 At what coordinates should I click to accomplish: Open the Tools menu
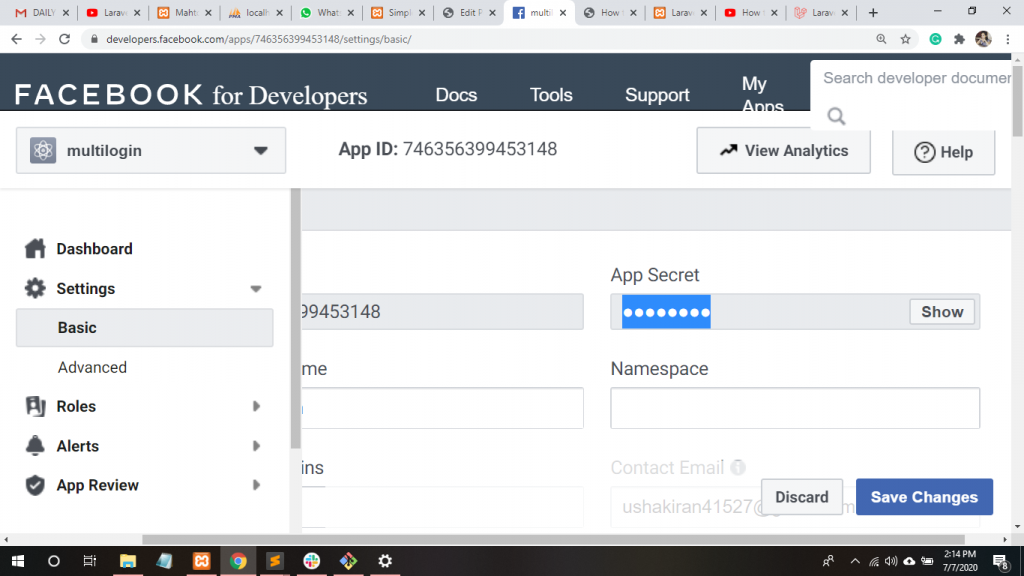coord(551,95)
